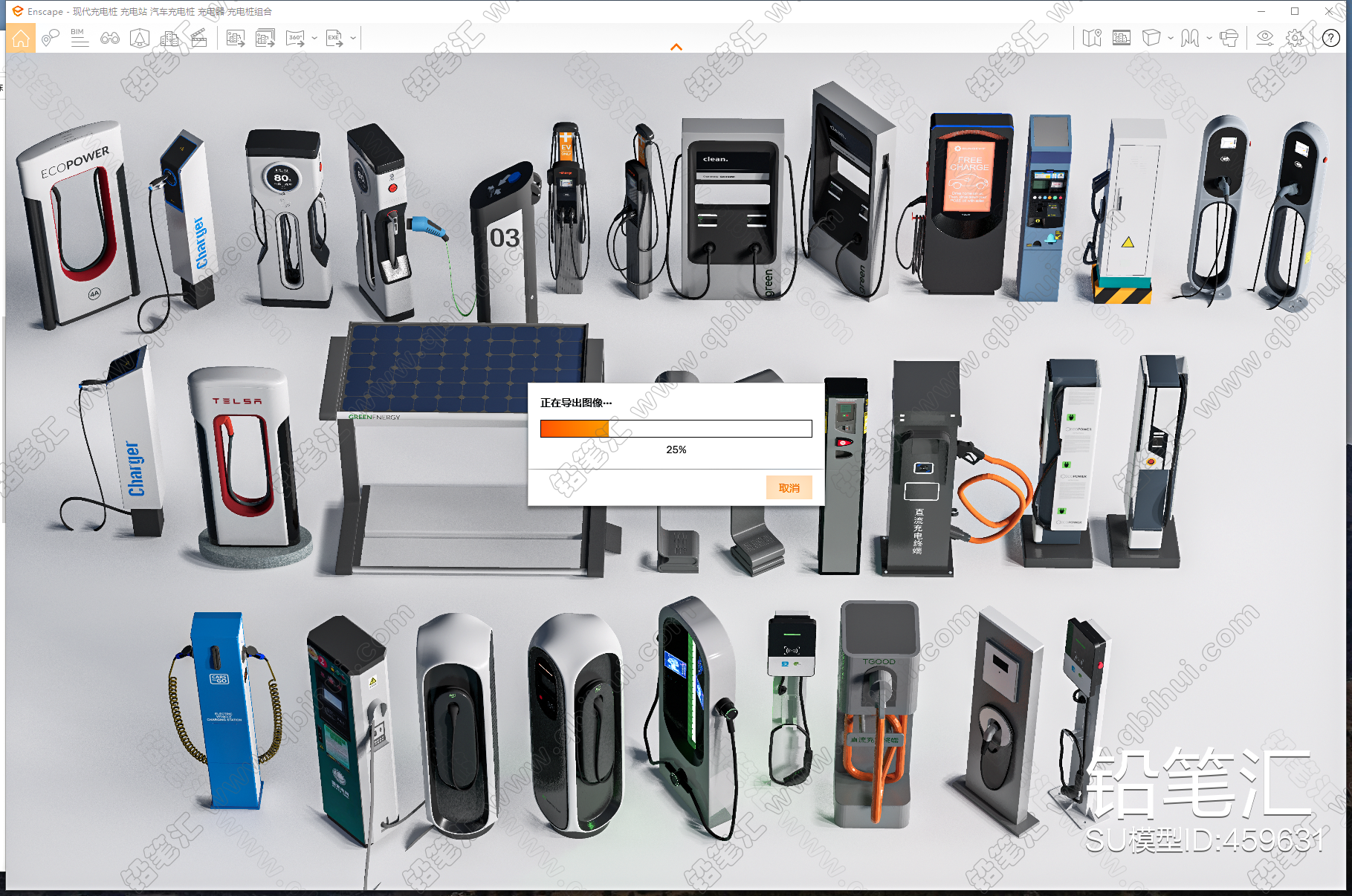Open the Help question mark icon
The height and width of the screenshot is (896, 1352).
point(1331,39)
